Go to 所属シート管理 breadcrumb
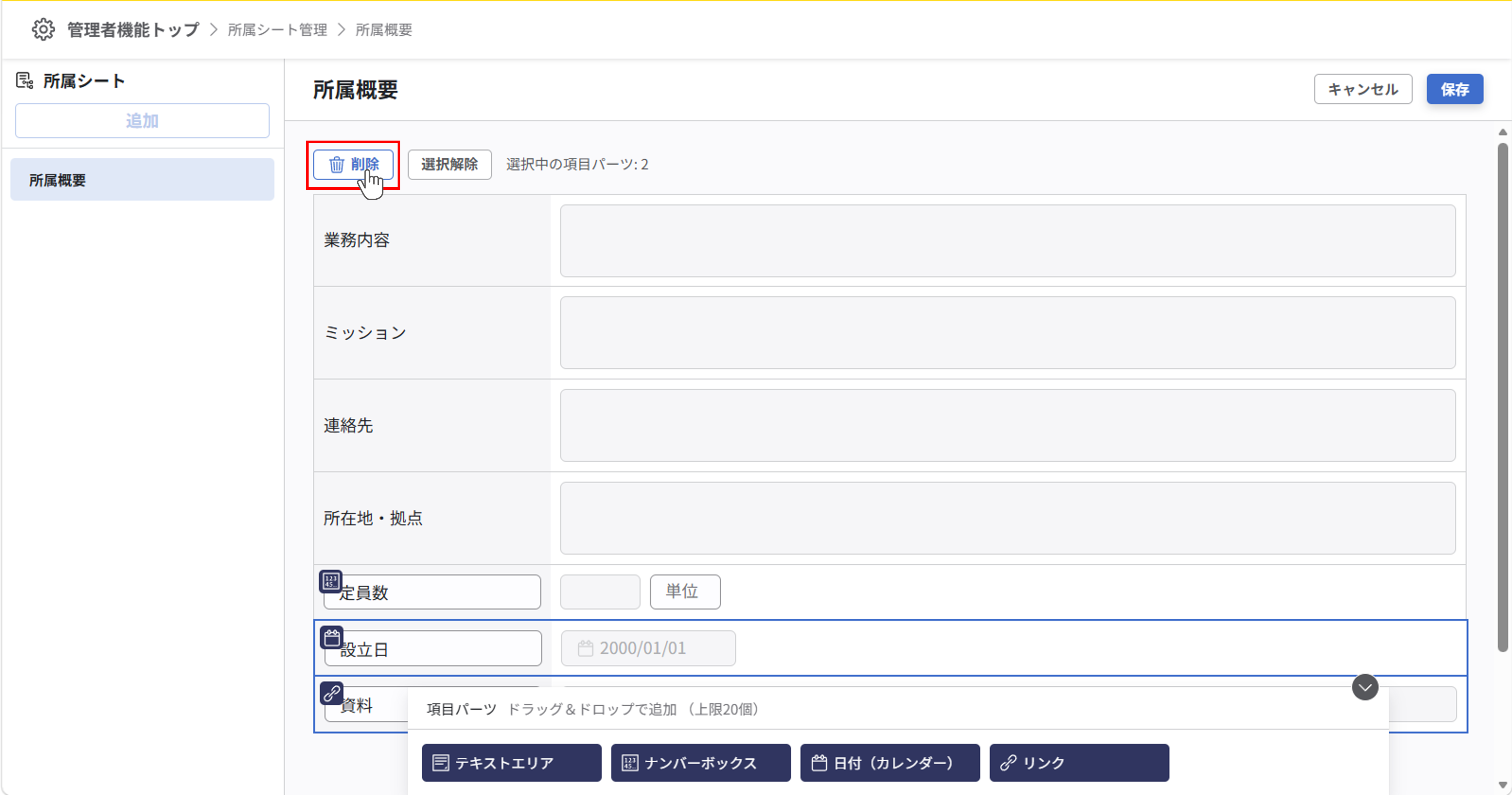The width and height of the screenshot is (1512, 795). click(x=278, y=30)
